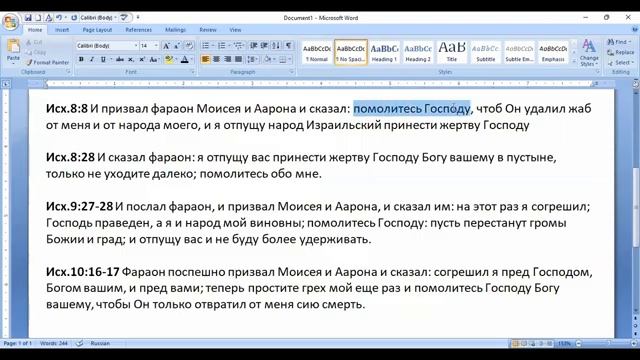Viewport: 640px width, 360px height.
Task: Apply superscript formatting
Action: pos(142,60)
